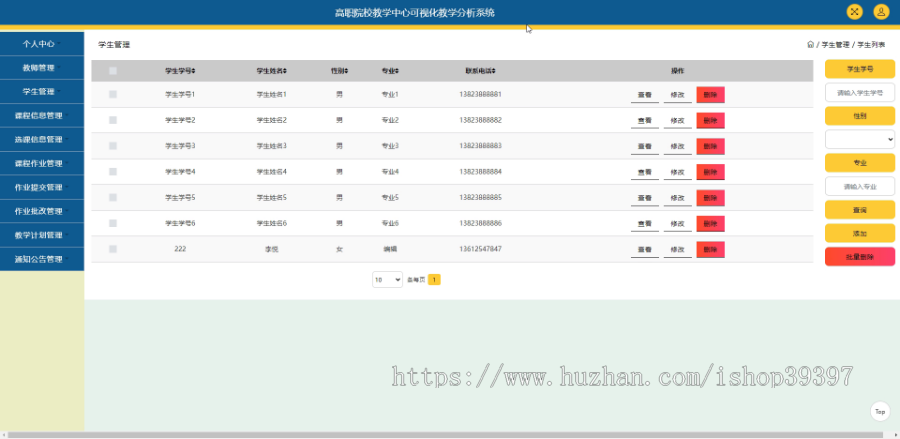Check the row for 学生学号3
Screen dimensions: 900x439
pyautogui.click(x=112, y=146)
